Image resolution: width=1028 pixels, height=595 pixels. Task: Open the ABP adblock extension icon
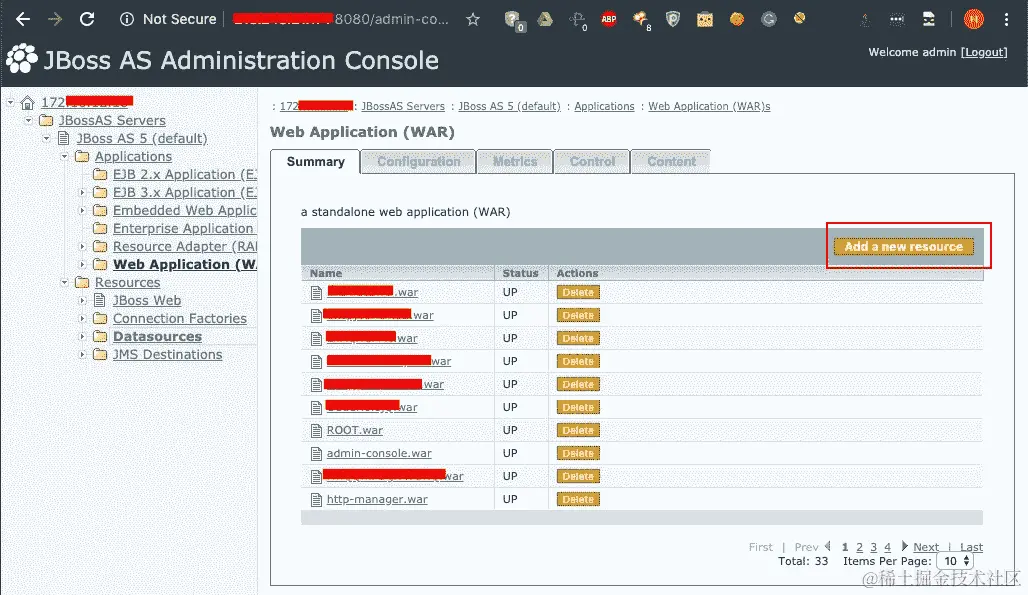coord(609,19)
